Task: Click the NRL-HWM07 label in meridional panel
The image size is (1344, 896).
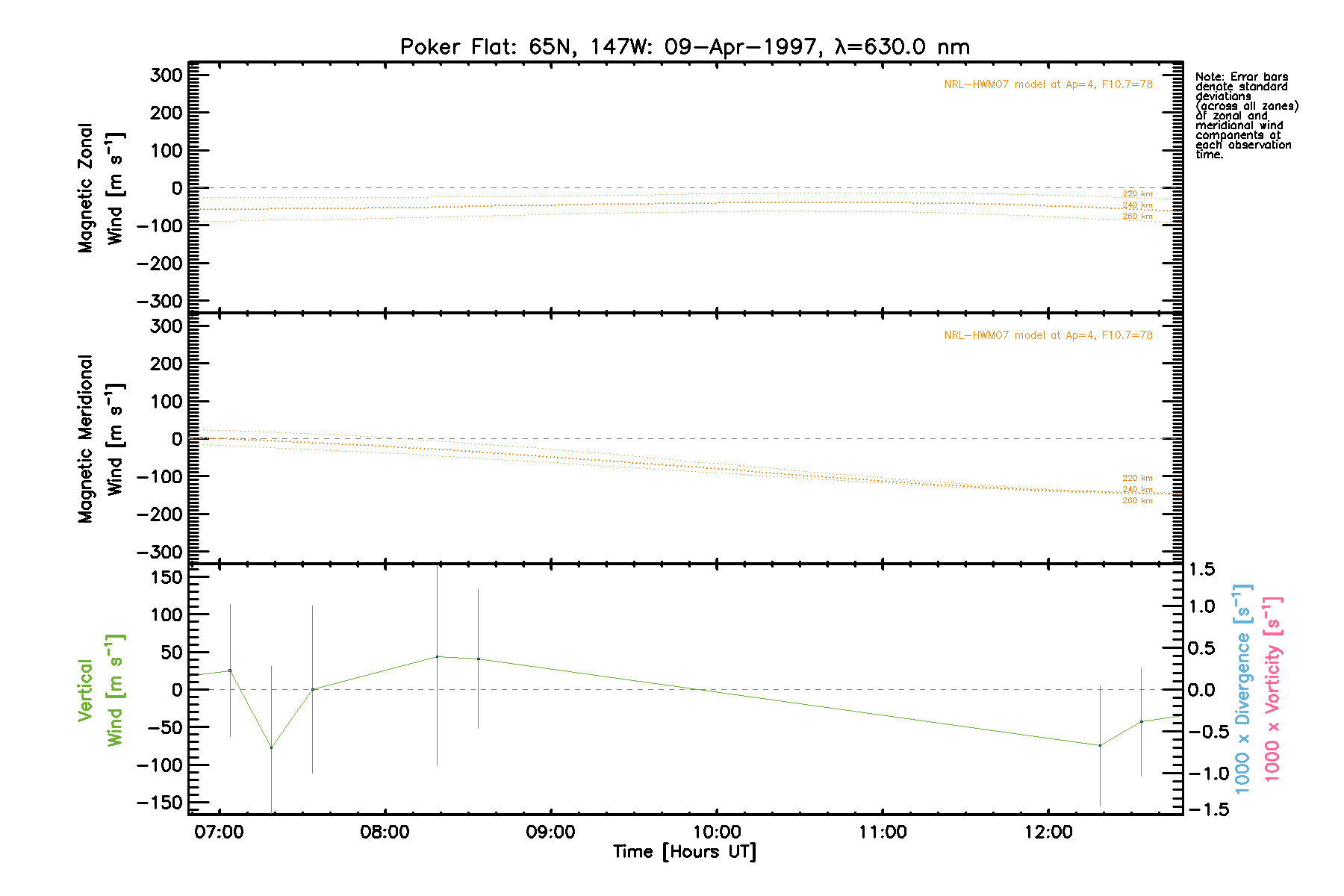Action: click(x=1048, y=335)
